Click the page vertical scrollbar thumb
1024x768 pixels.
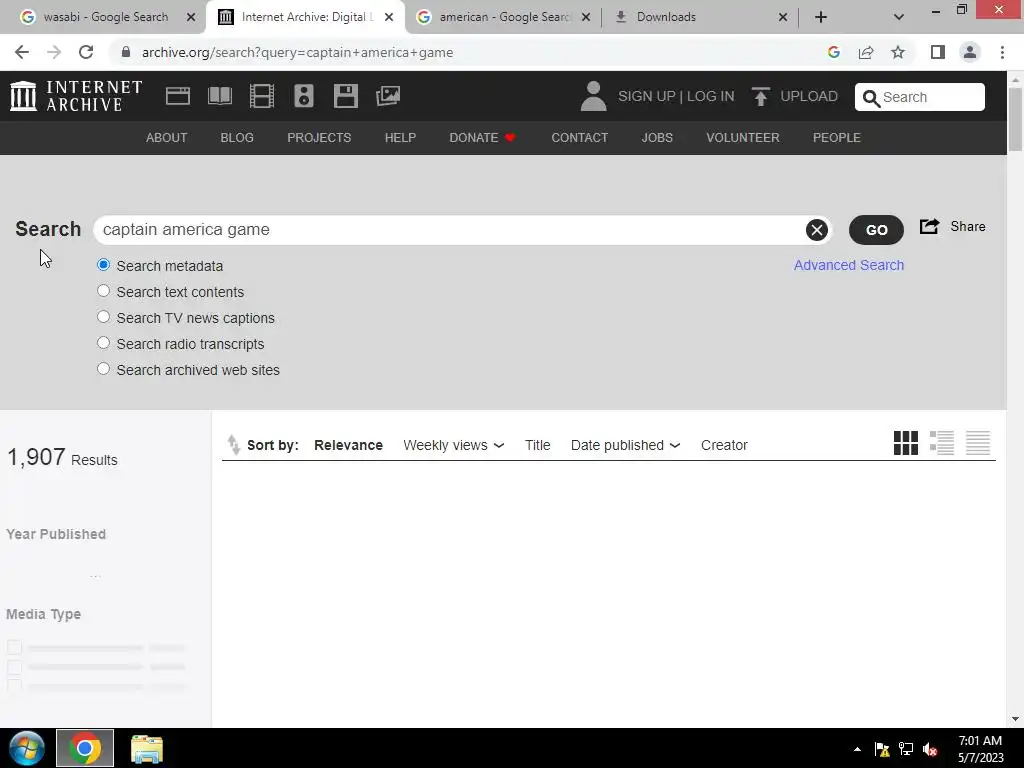click(1015, 119)
